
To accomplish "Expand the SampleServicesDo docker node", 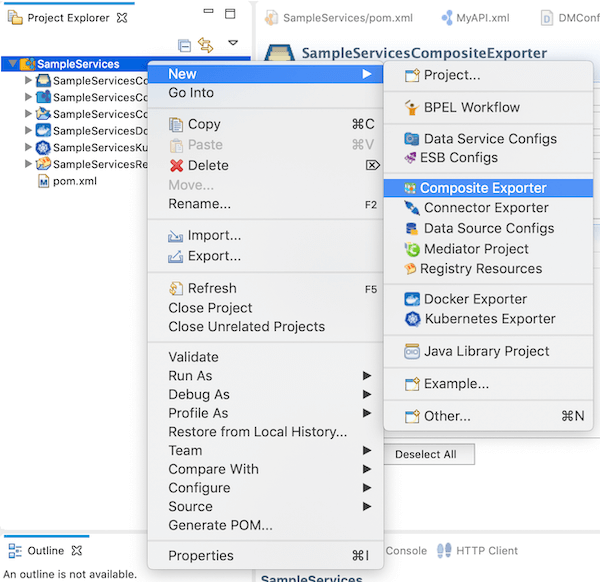I will click(28, 130).
